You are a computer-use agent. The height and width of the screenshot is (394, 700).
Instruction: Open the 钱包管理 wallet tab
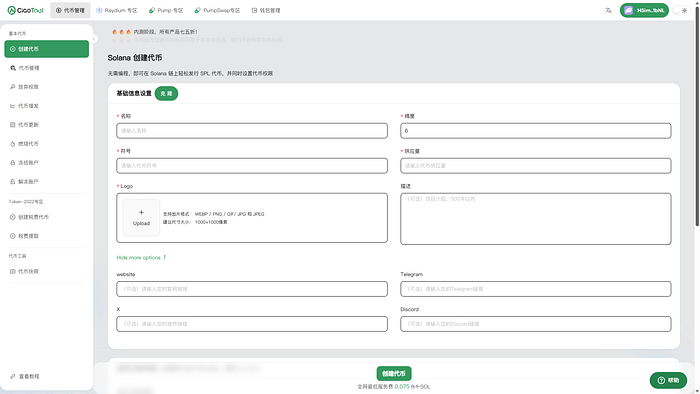(266, 10)
